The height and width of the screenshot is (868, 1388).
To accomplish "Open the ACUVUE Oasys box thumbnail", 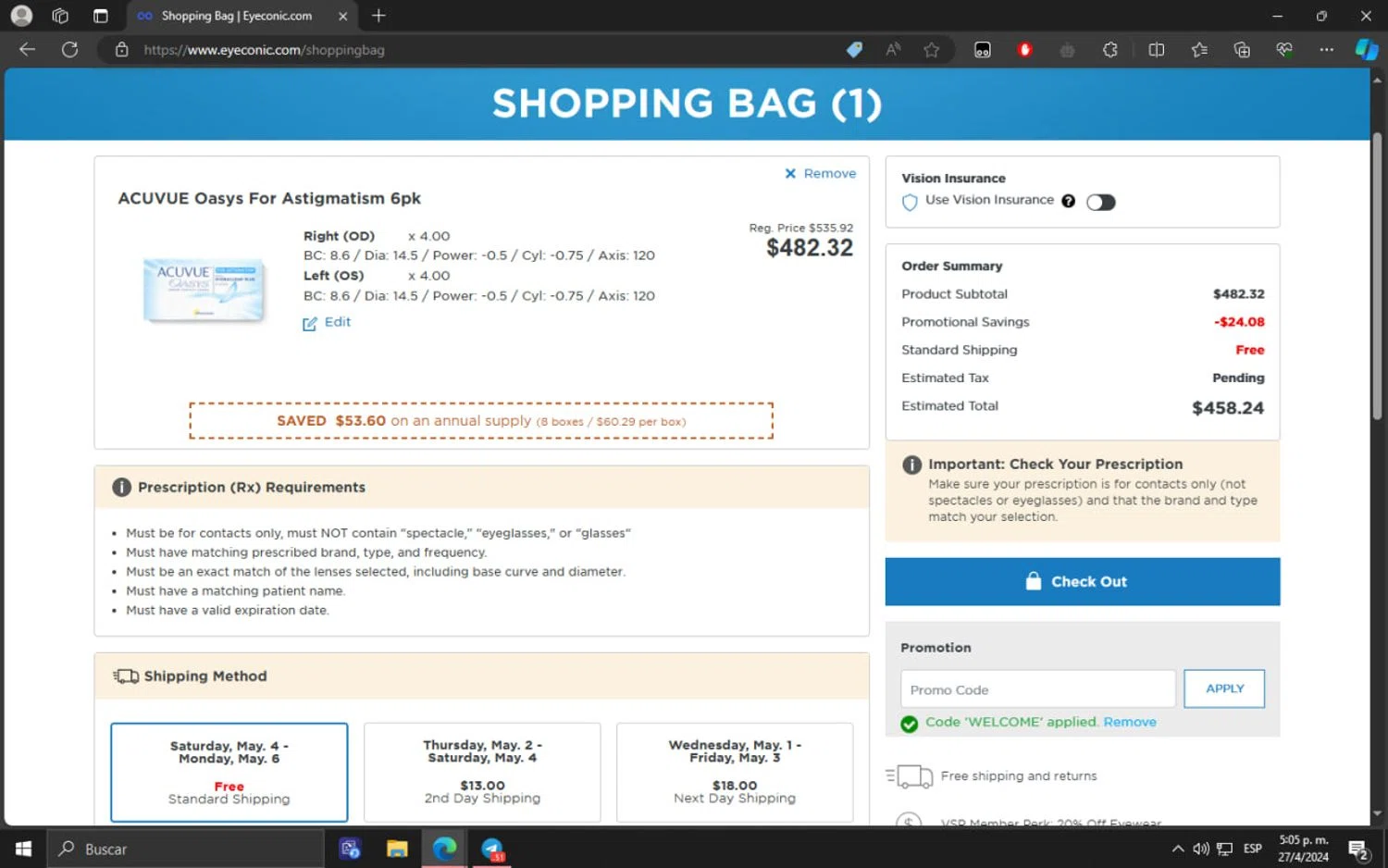I will [x=204, y=289].
